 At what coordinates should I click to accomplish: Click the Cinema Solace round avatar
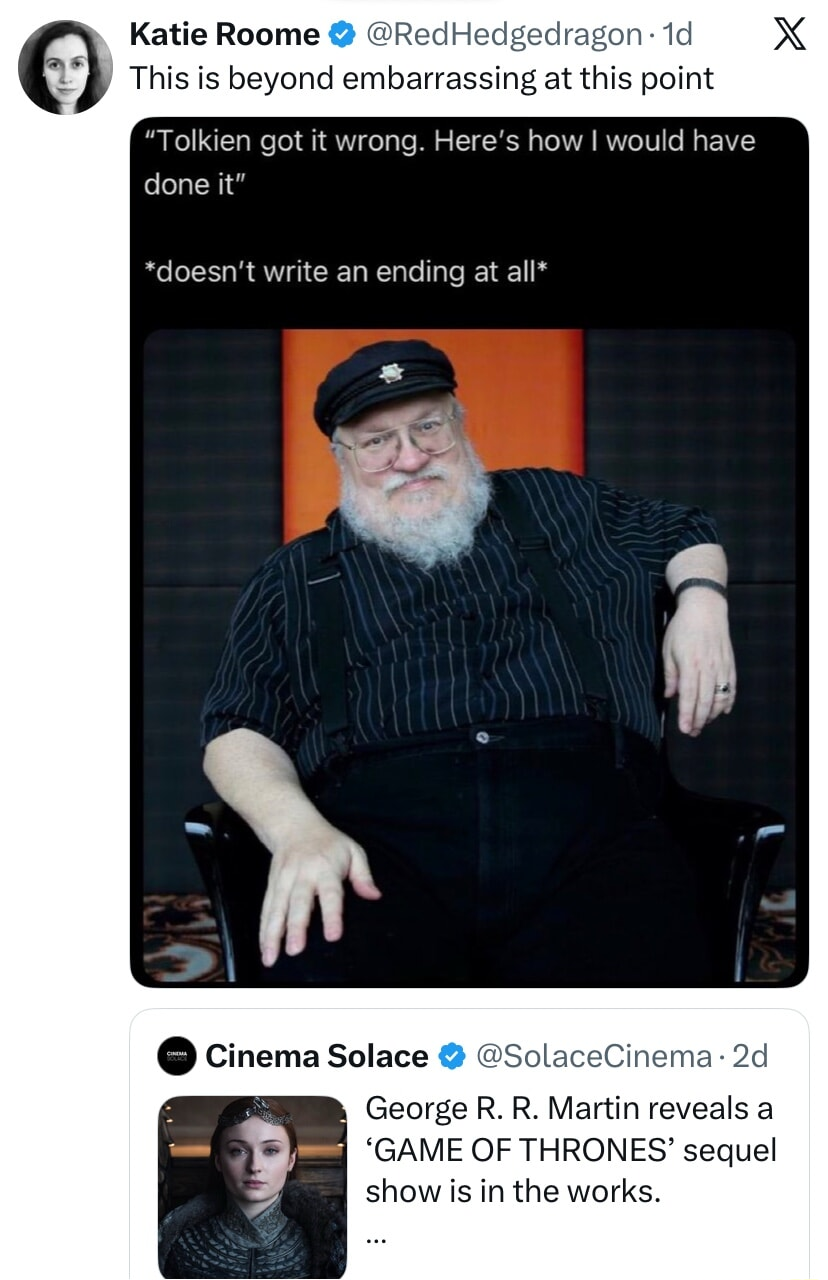pyautogui.click(x=176, y=1056)
